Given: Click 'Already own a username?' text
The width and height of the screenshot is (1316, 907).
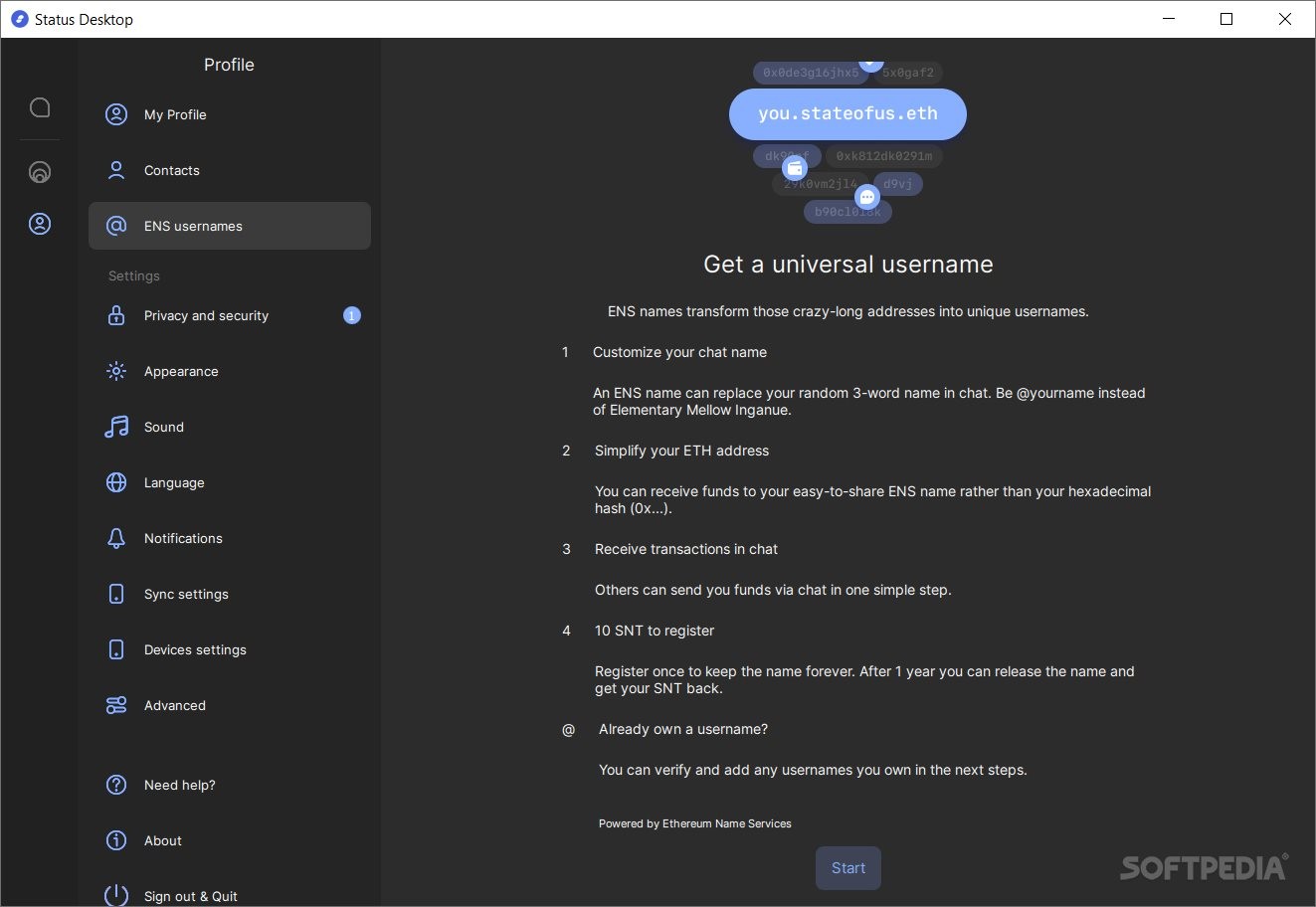Looking at the screenshot, I should (x=683, y=729).
